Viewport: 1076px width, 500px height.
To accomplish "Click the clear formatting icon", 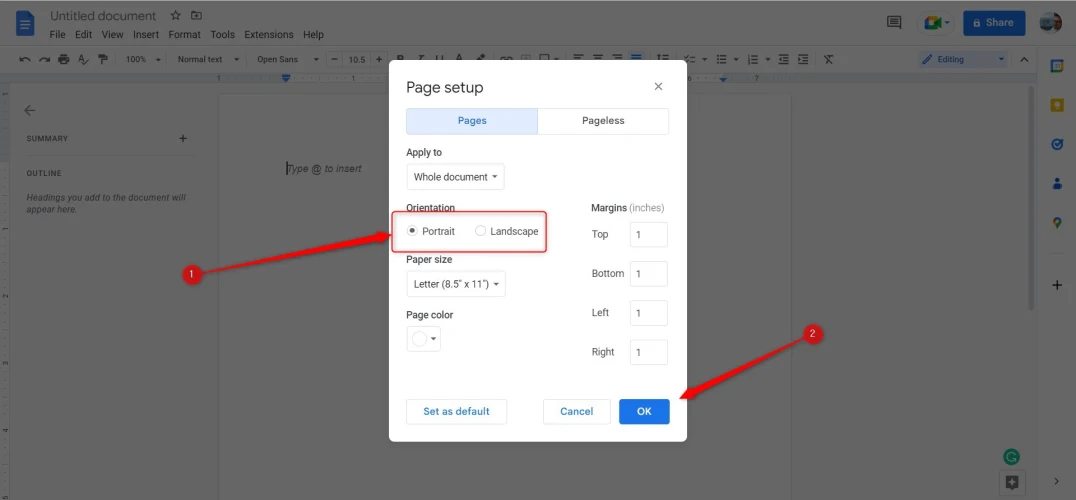I will point(828,59).
